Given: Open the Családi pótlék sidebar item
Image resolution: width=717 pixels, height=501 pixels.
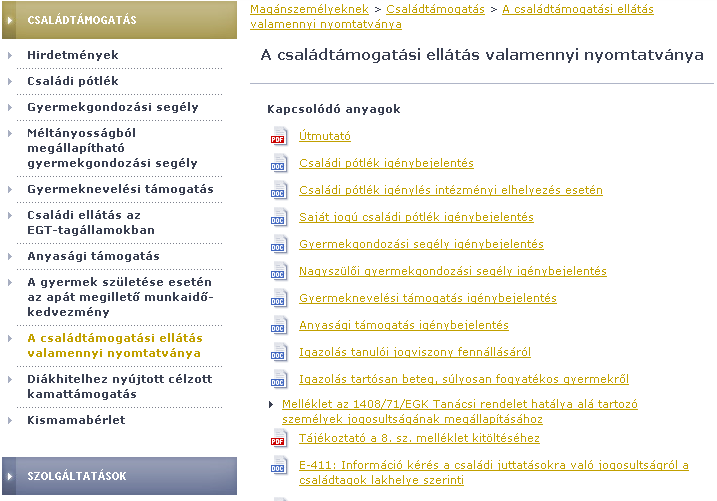Looking at the screenshot, I should coord(73,81).
